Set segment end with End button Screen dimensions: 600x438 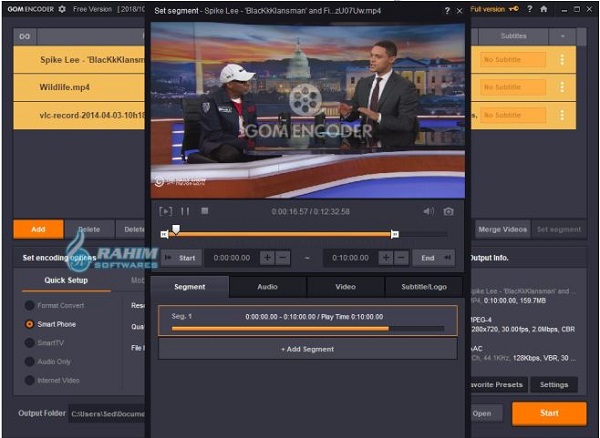point(434,258)
